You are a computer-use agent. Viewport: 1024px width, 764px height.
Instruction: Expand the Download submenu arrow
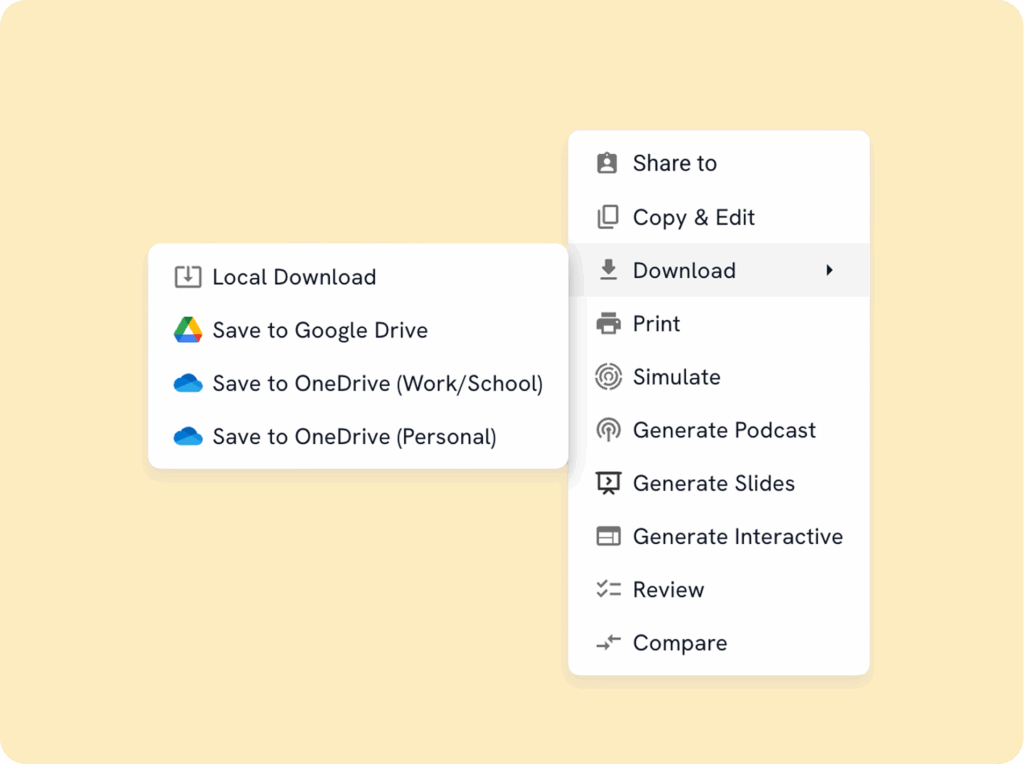829,270
